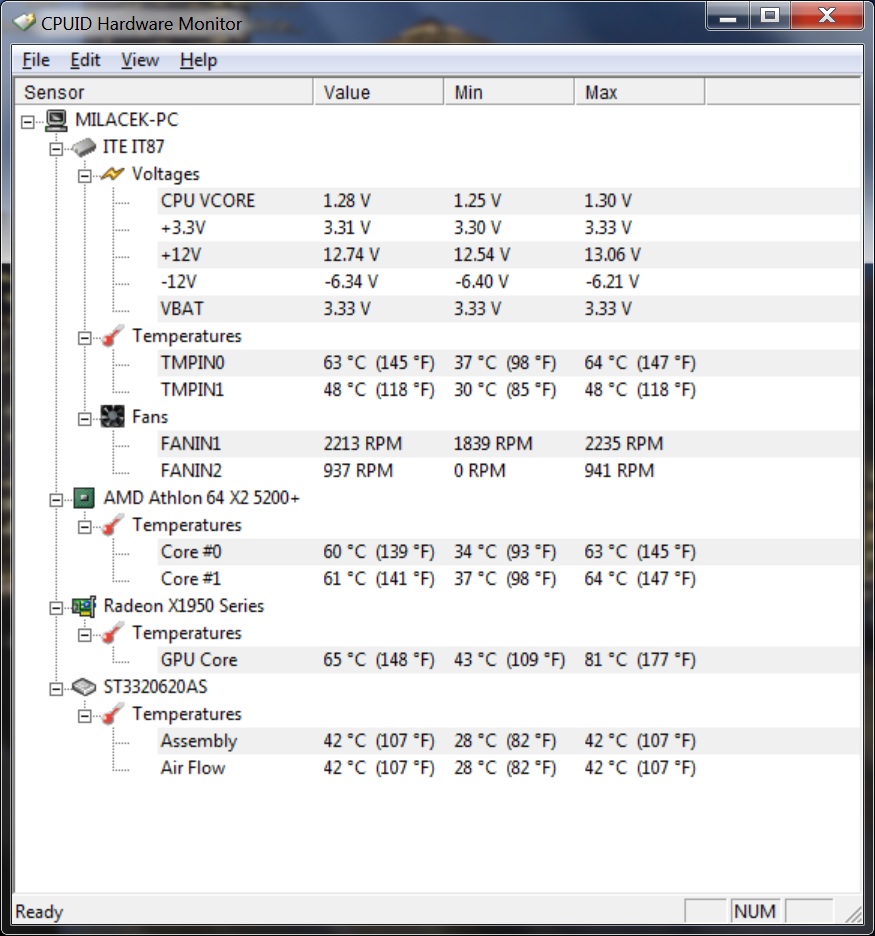Select the Core #1 row
This screenshot has height=936, width=875.
tap(509, 578)
